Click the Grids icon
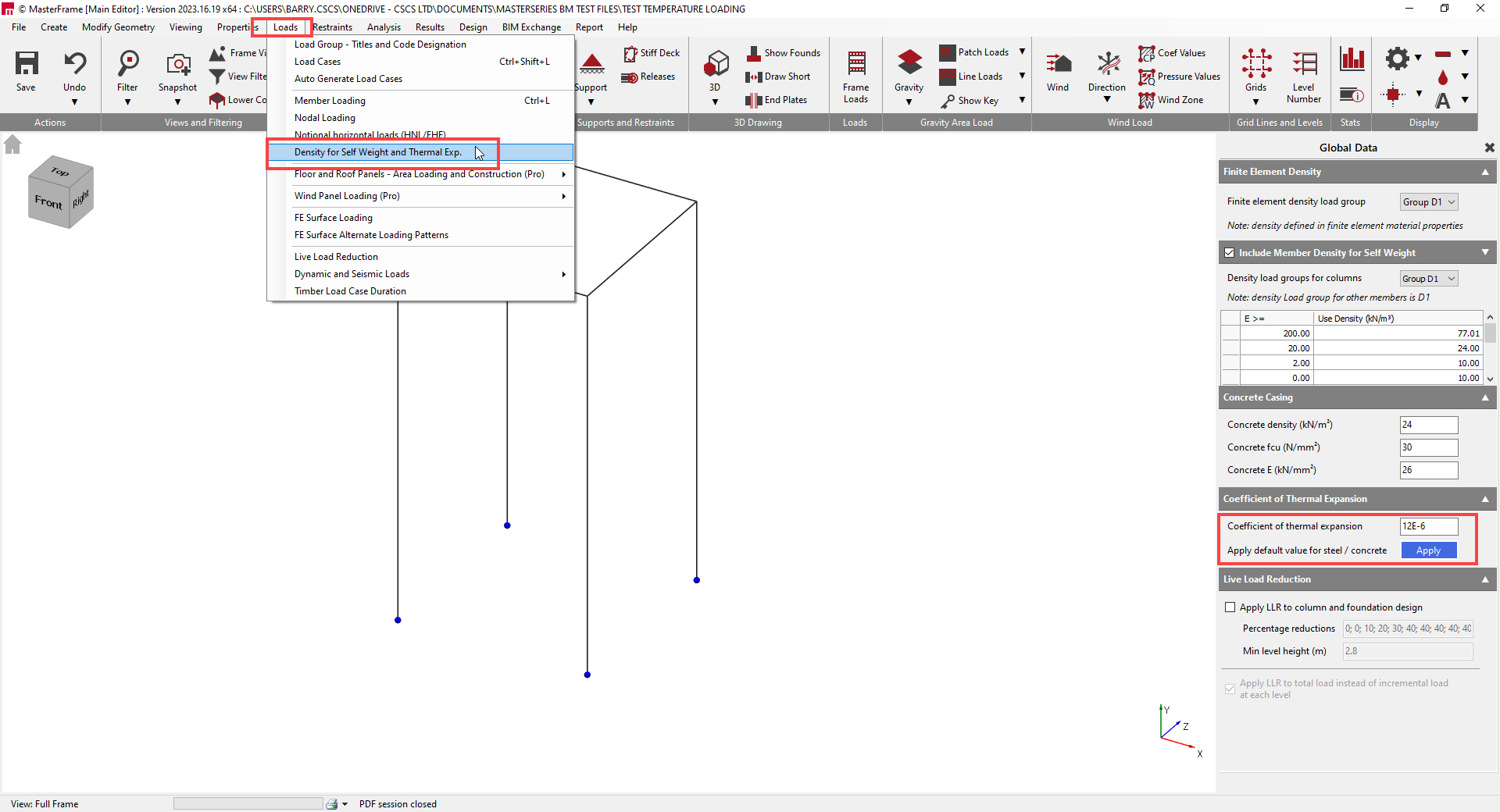This screenshot has height=812, width=1500. point(1256,63)
